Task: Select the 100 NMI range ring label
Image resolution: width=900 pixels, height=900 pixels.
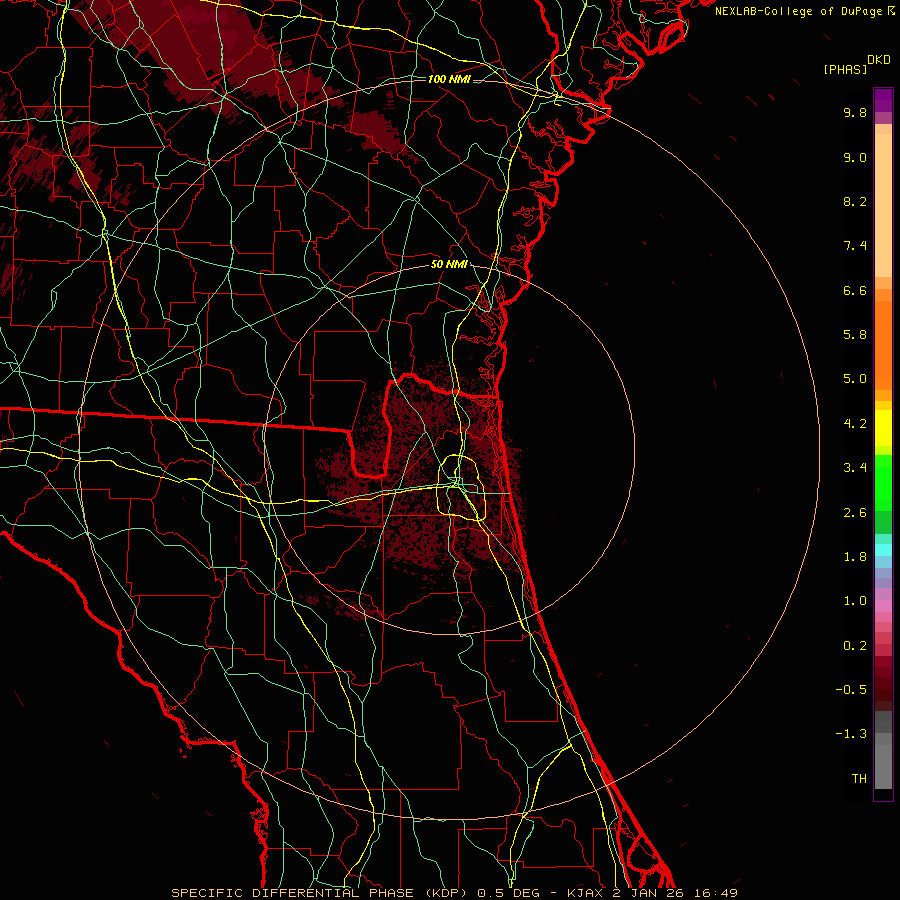Action: click(x=449, y=79)
